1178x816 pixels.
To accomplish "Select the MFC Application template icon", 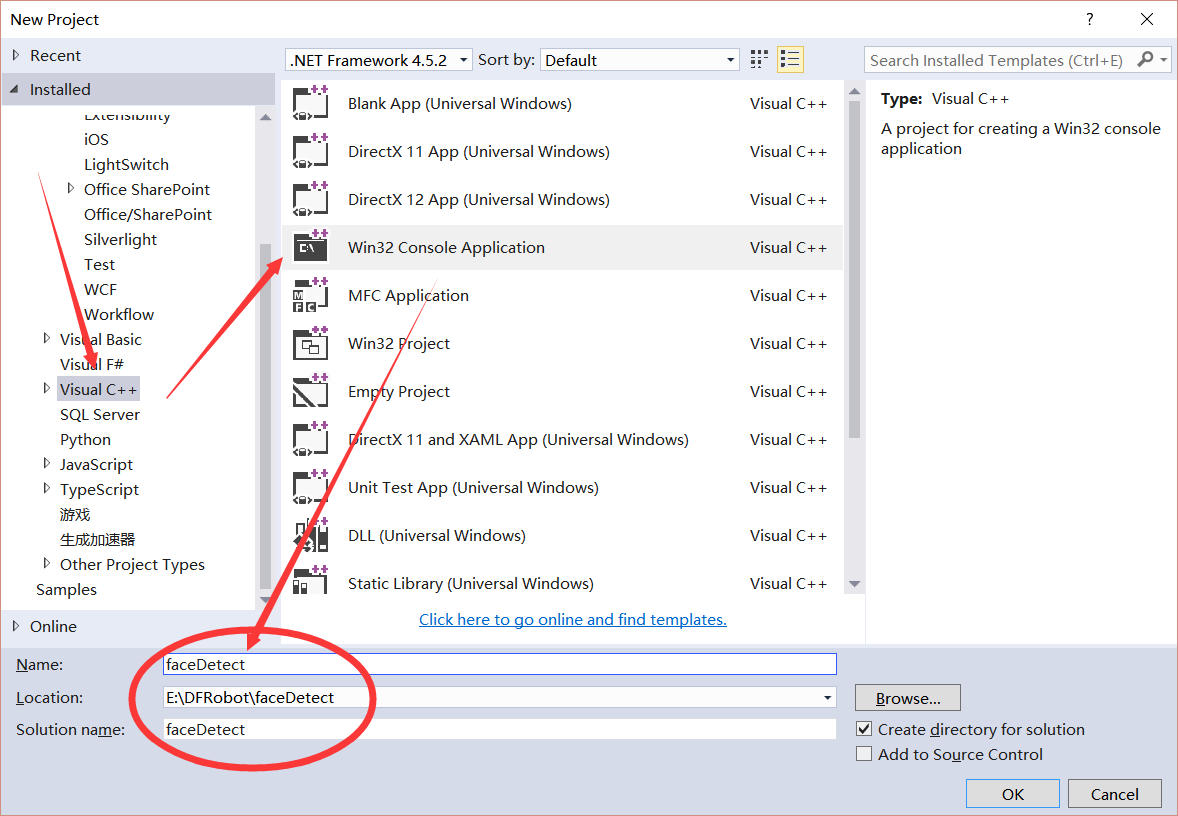I will click(x=311, y=295).
